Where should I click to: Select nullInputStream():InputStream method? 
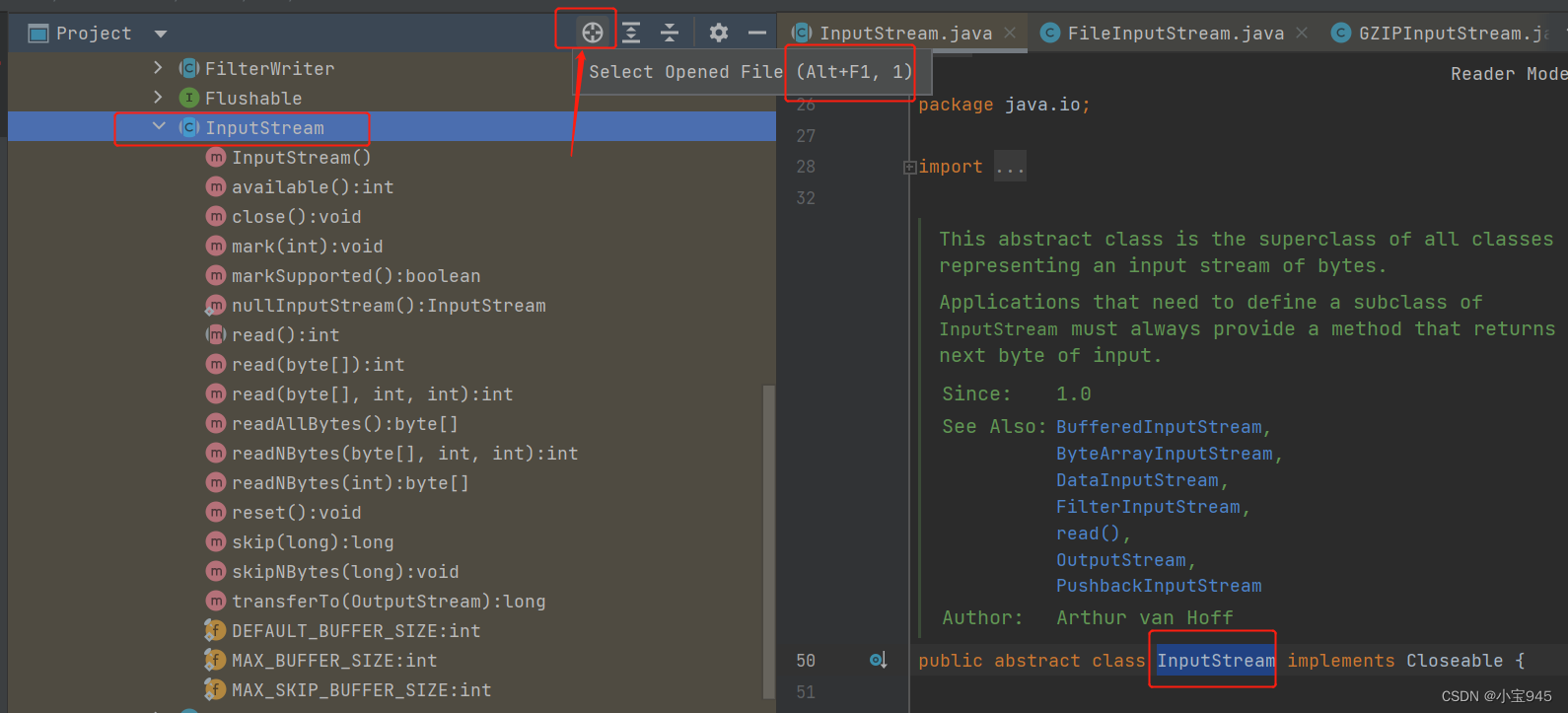coord(389,306)
